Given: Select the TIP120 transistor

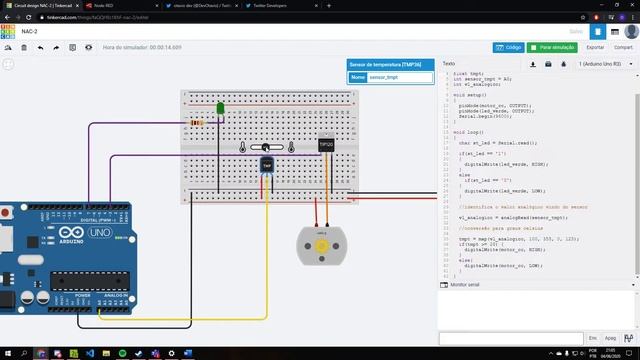Looking at the screenshot, I should (326, 144).
